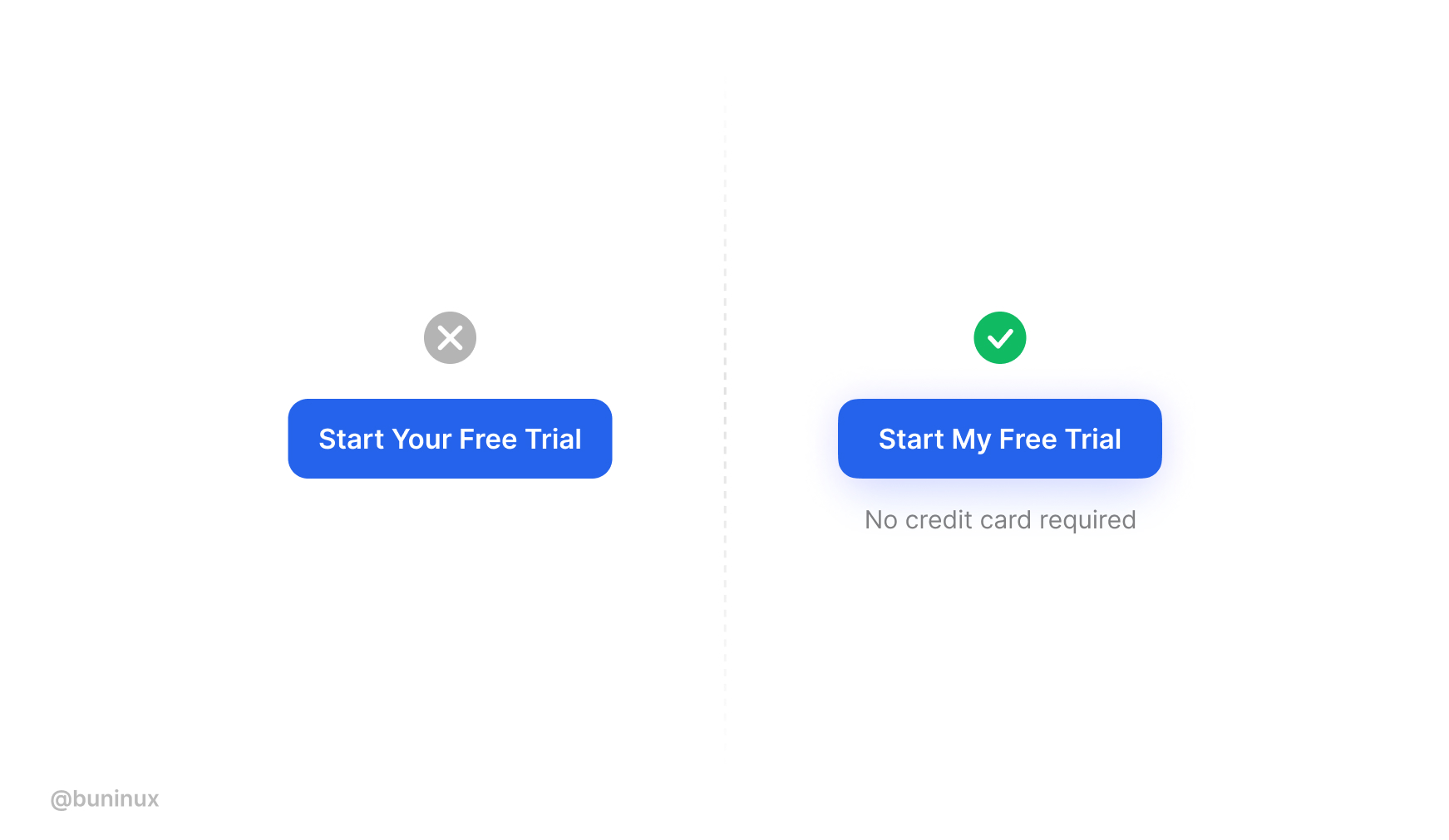Select the No credit card required text

[1000, 520]
